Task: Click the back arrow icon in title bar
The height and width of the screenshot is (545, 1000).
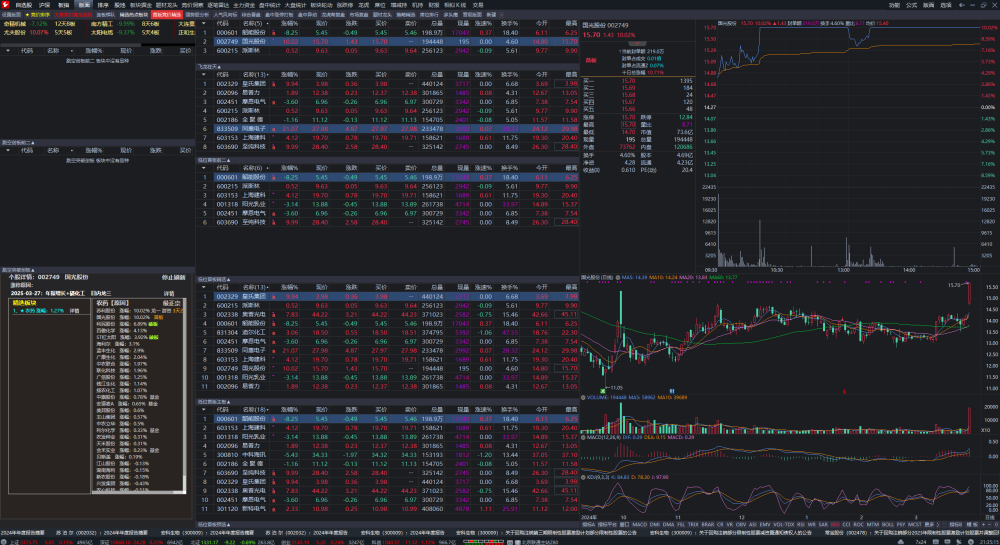Action: pos(962,4)
